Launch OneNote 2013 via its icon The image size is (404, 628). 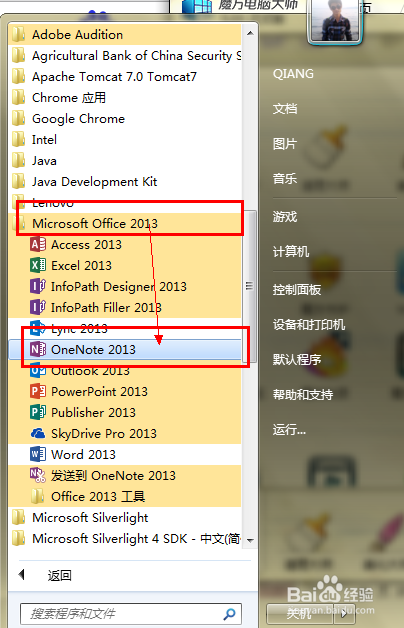(38, 349)
